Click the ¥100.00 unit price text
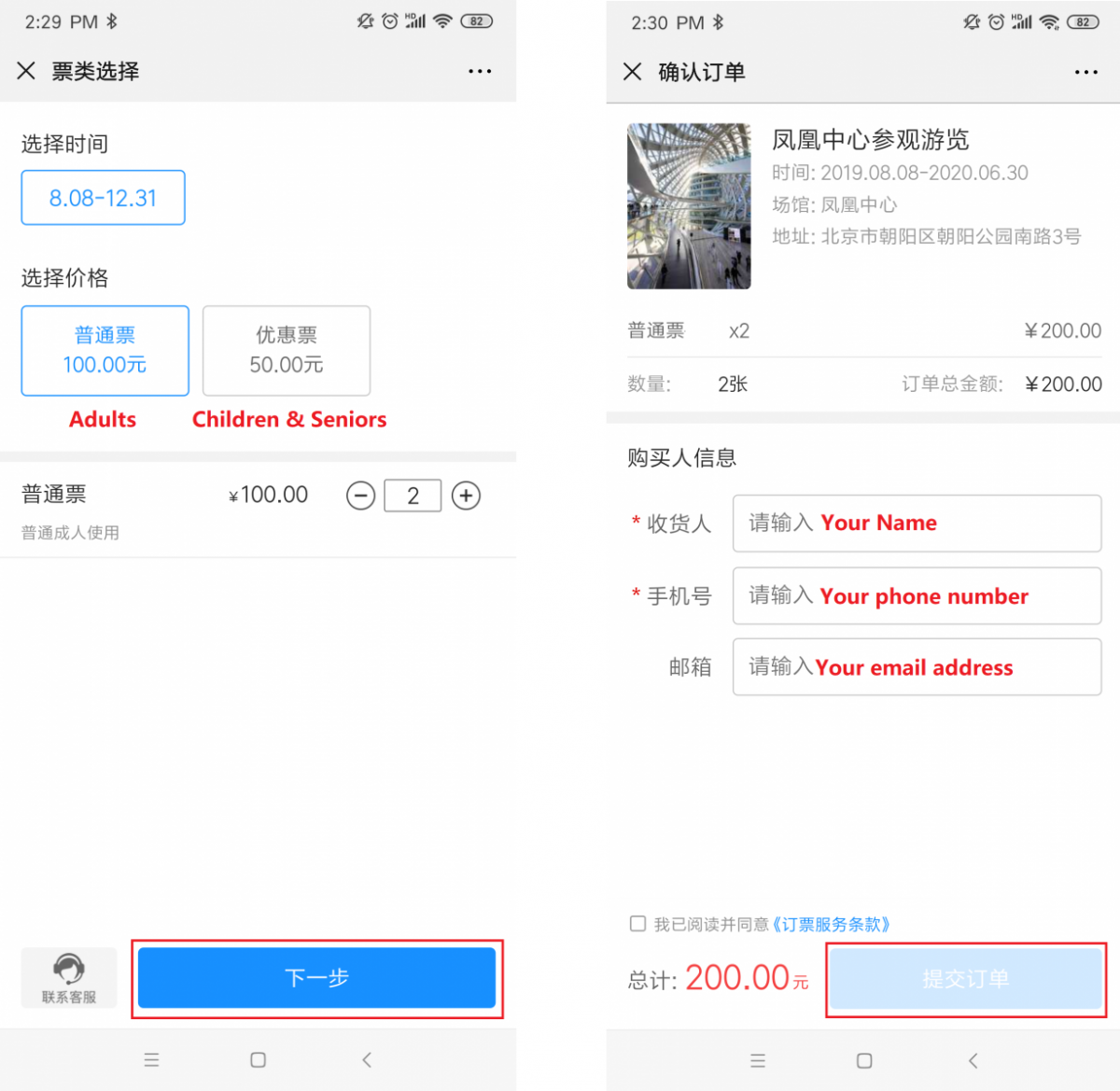This screenshot has height=1091, width=1120. click(x=268, y=495)
